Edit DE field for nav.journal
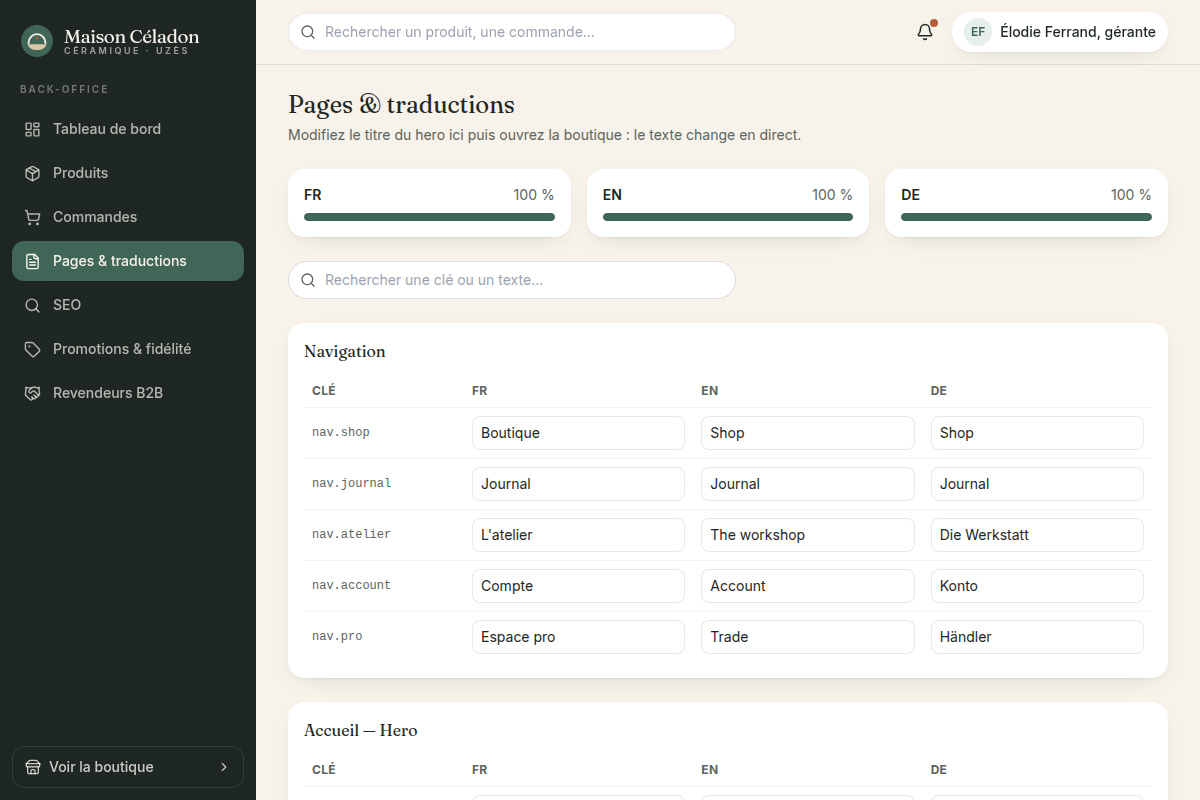The image size is (1200, 800). click(x=1037, y=484)
